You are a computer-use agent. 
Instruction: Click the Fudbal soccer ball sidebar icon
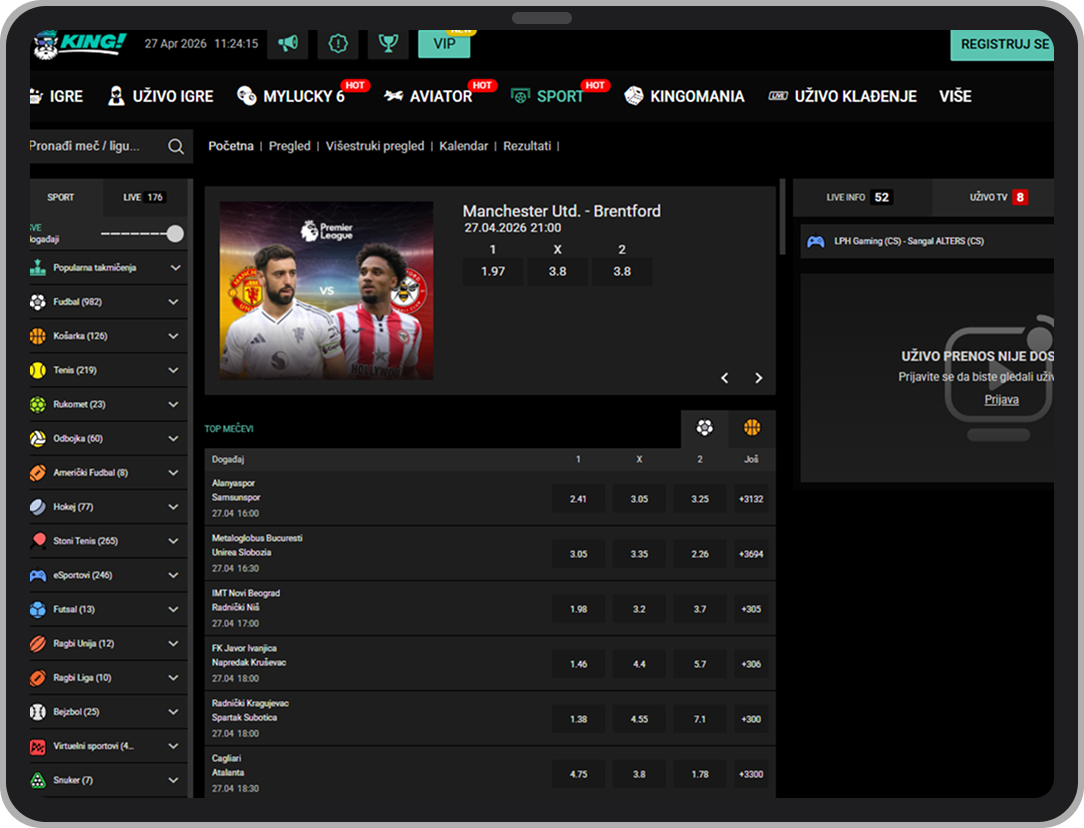point(38,302)
